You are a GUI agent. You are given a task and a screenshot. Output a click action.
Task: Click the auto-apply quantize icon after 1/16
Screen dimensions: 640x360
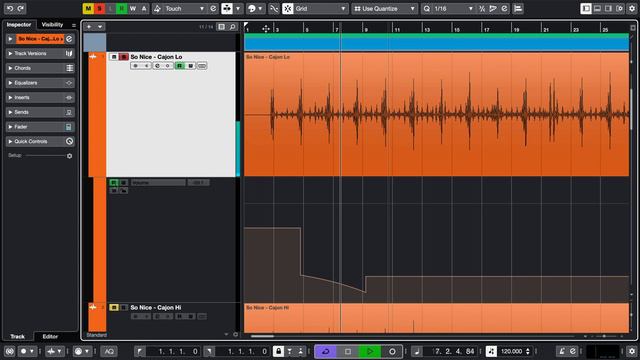click(504, 9)
